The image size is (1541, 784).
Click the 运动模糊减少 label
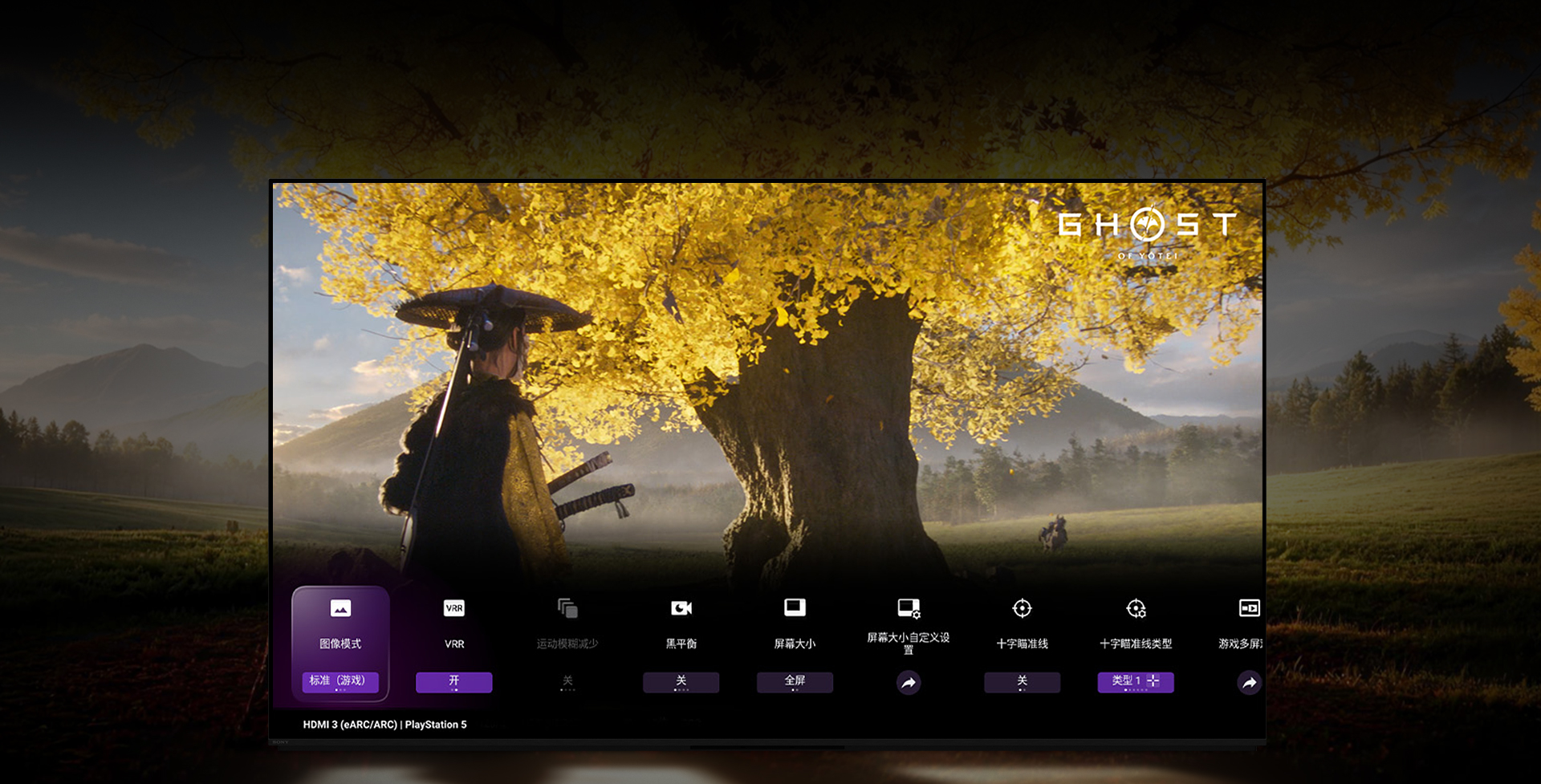(567, 644)
